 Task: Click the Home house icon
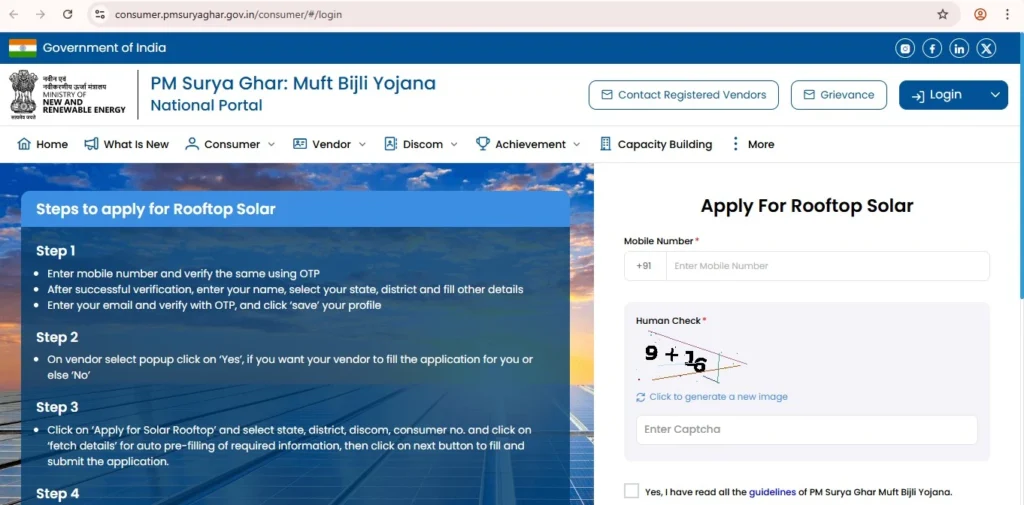(x=24, y=144)
